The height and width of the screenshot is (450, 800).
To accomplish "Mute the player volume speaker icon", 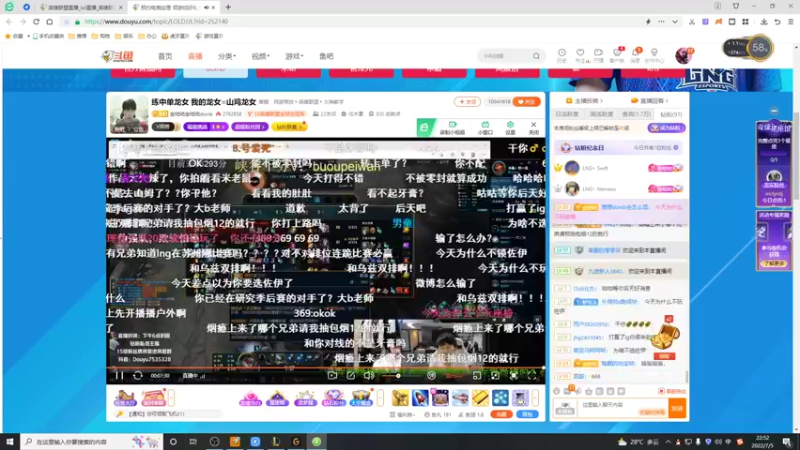I will [369, 376].
